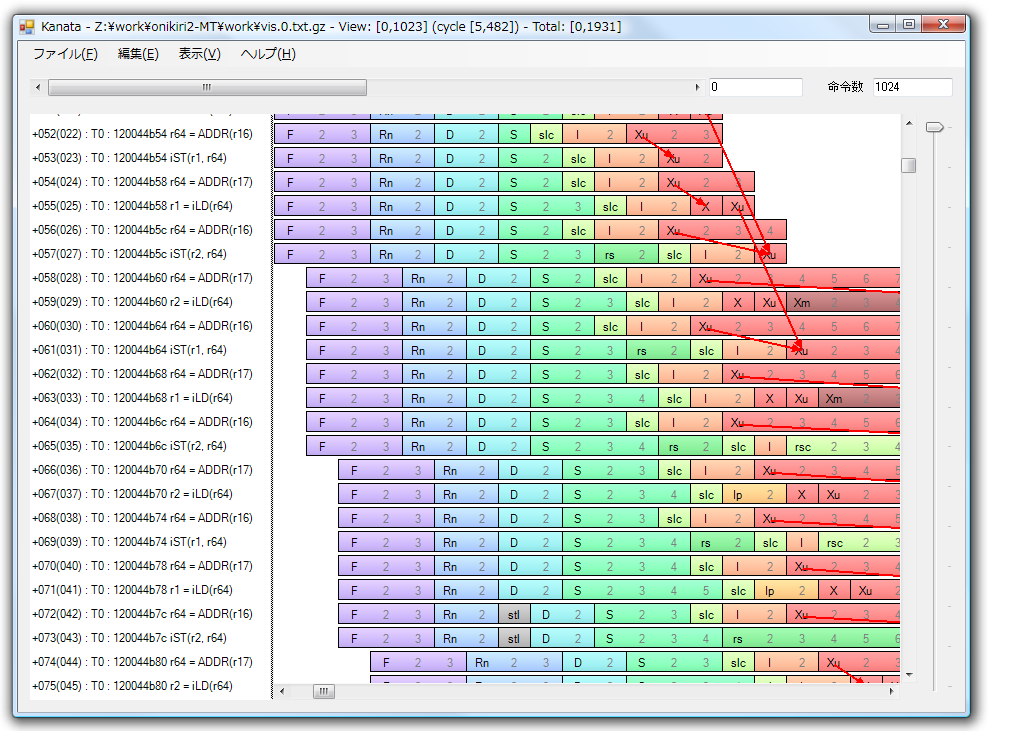Click down arrow of vertical scrollbar
Viewport: 1011px width, 735px height.
click(908, 674)
